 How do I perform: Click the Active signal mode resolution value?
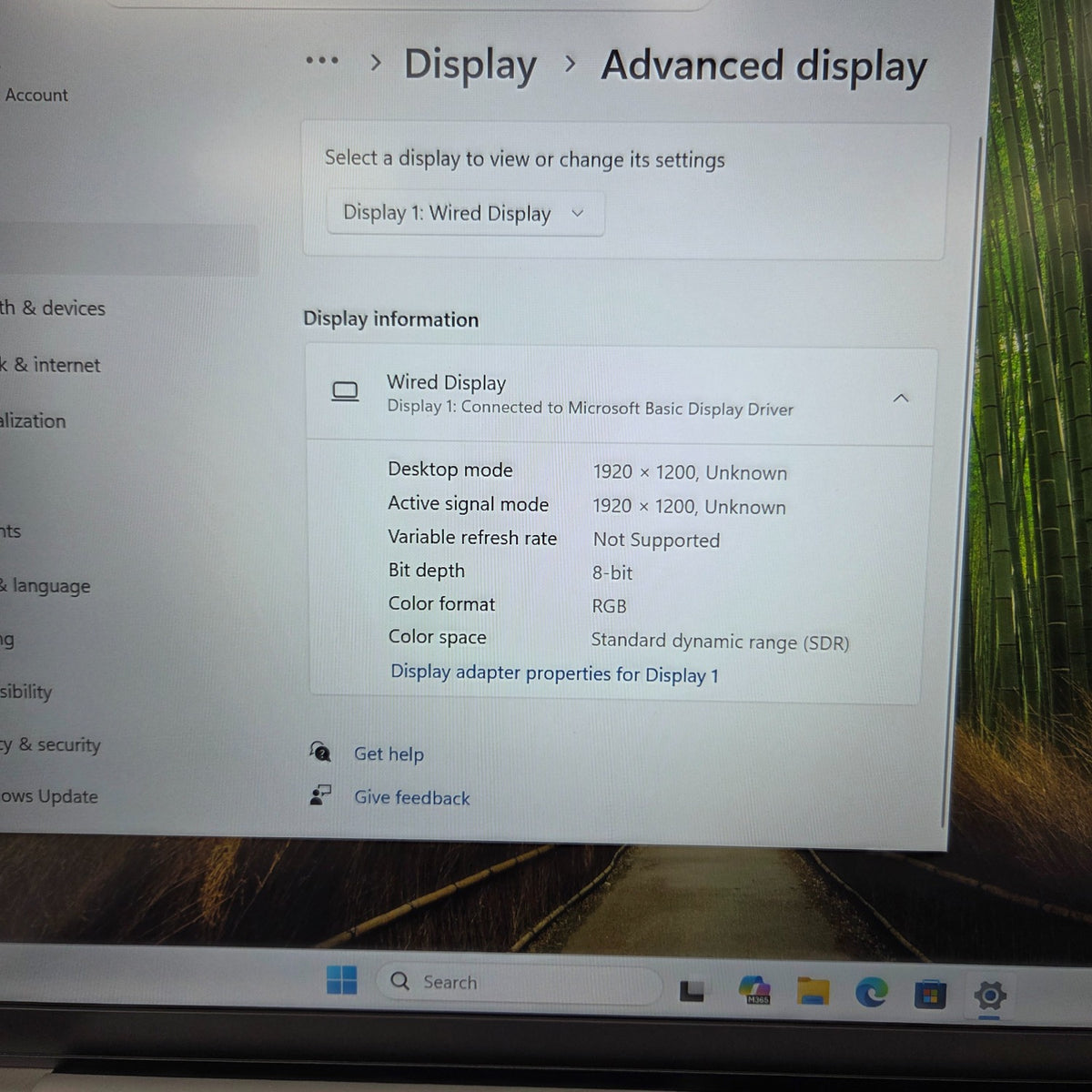pos(689,507)
